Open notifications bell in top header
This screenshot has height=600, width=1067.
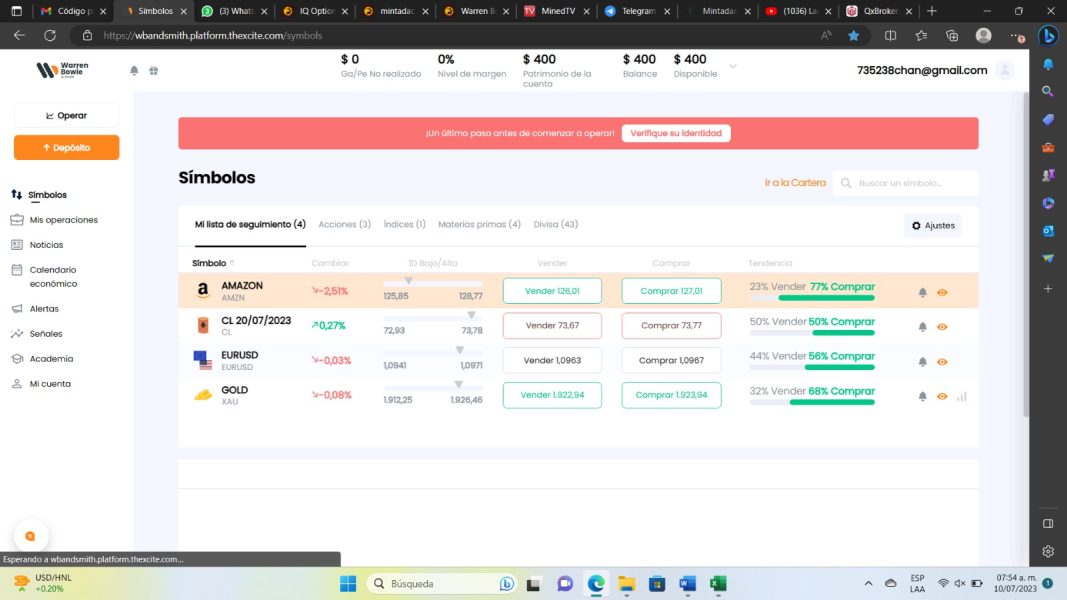pyautogui.click(x=134, y=70)
